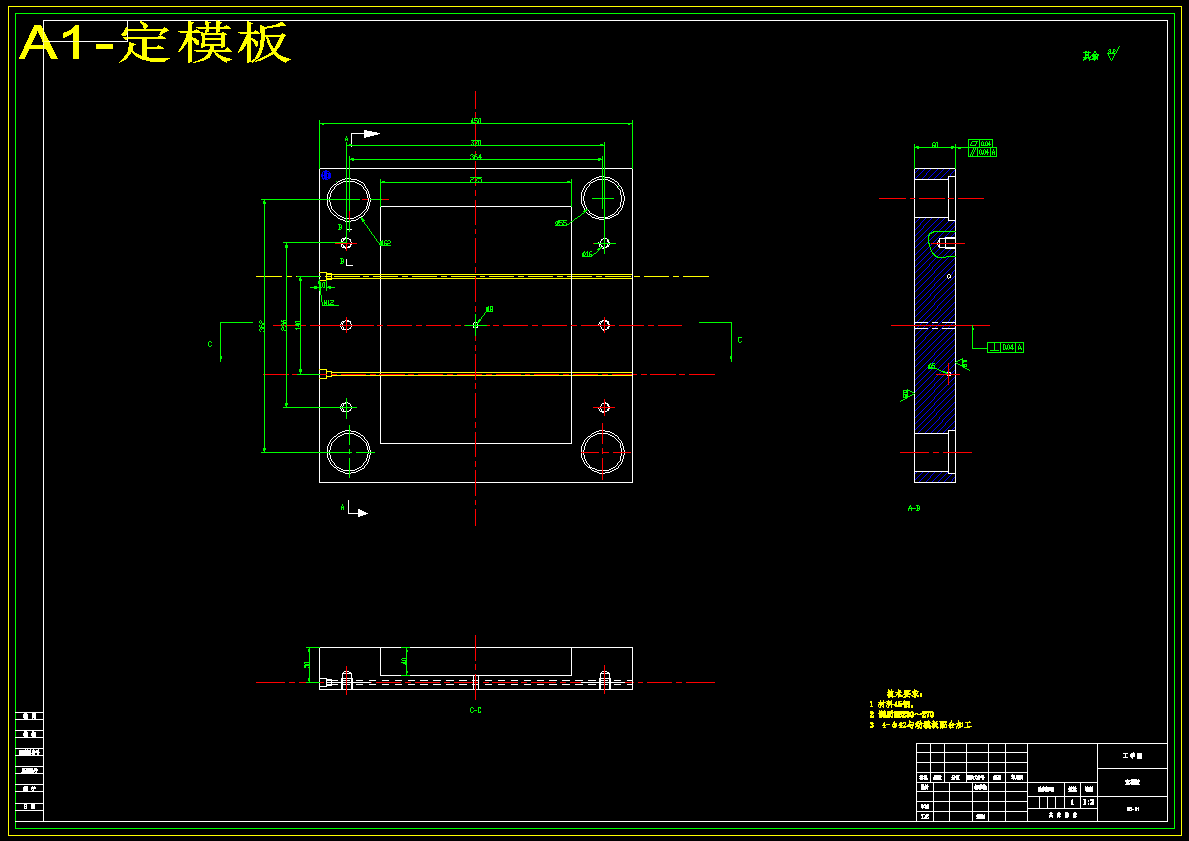Image resolution: width=1189 pixels, height=841 pixels.
Task: Select the C-C section view label
Action: pyautogui.click(x=475, y=711)
